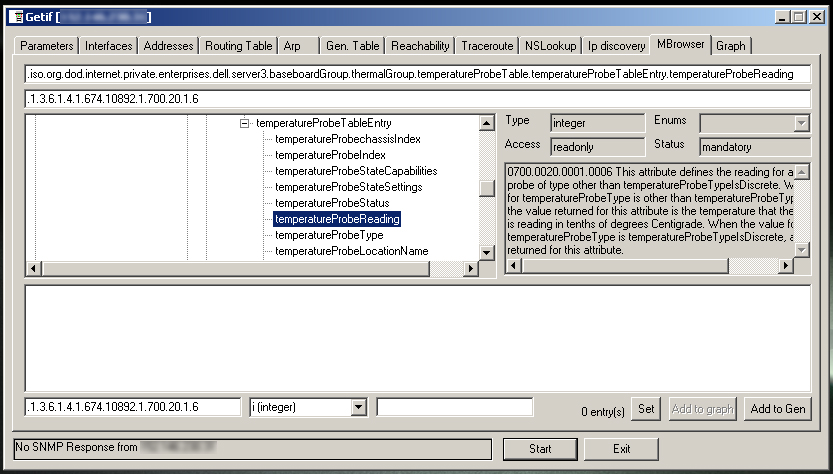Open the integer type dropdown

coord(358,407)
